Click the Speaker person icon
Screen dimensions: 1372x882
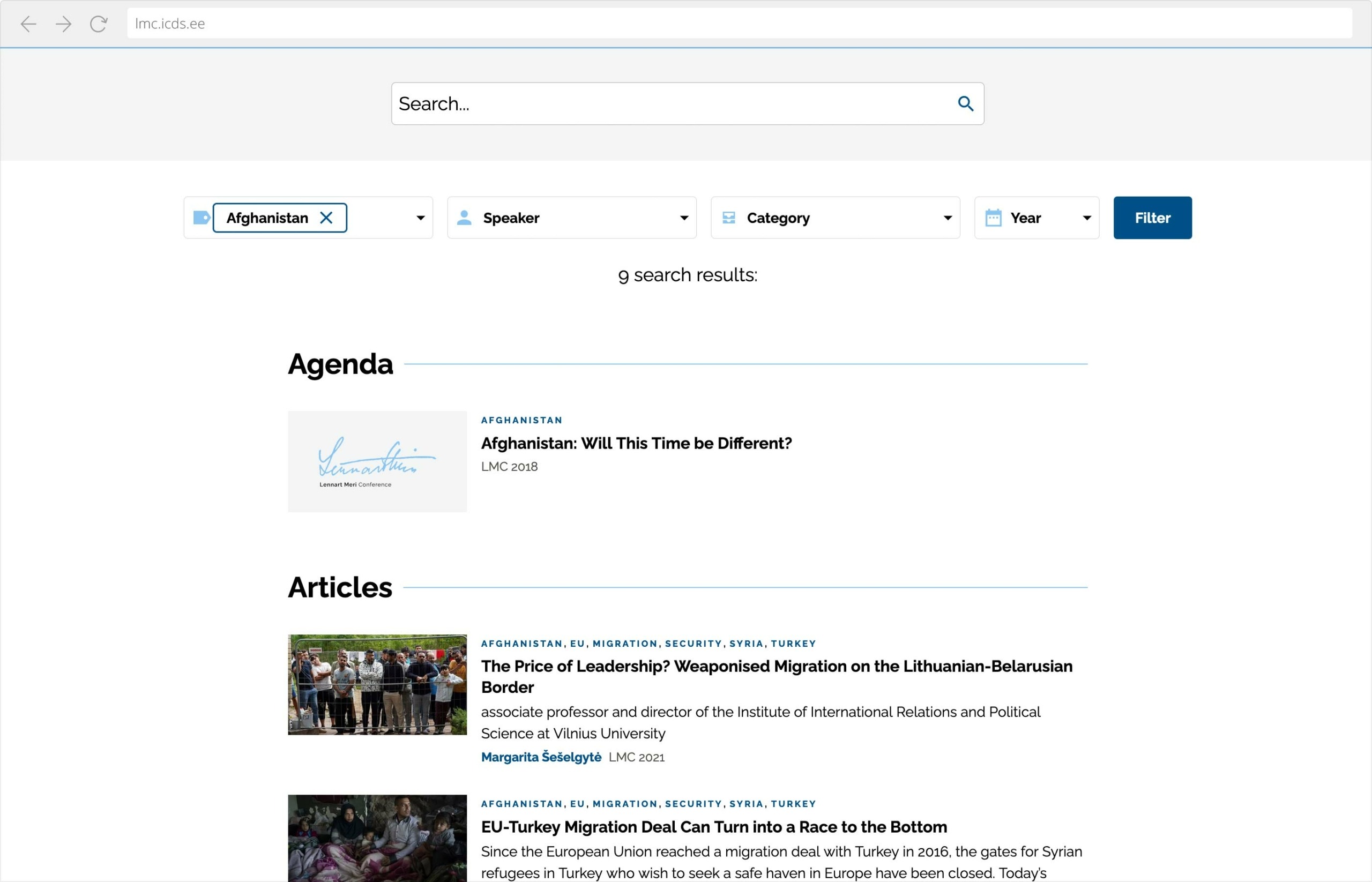(464, 218)
